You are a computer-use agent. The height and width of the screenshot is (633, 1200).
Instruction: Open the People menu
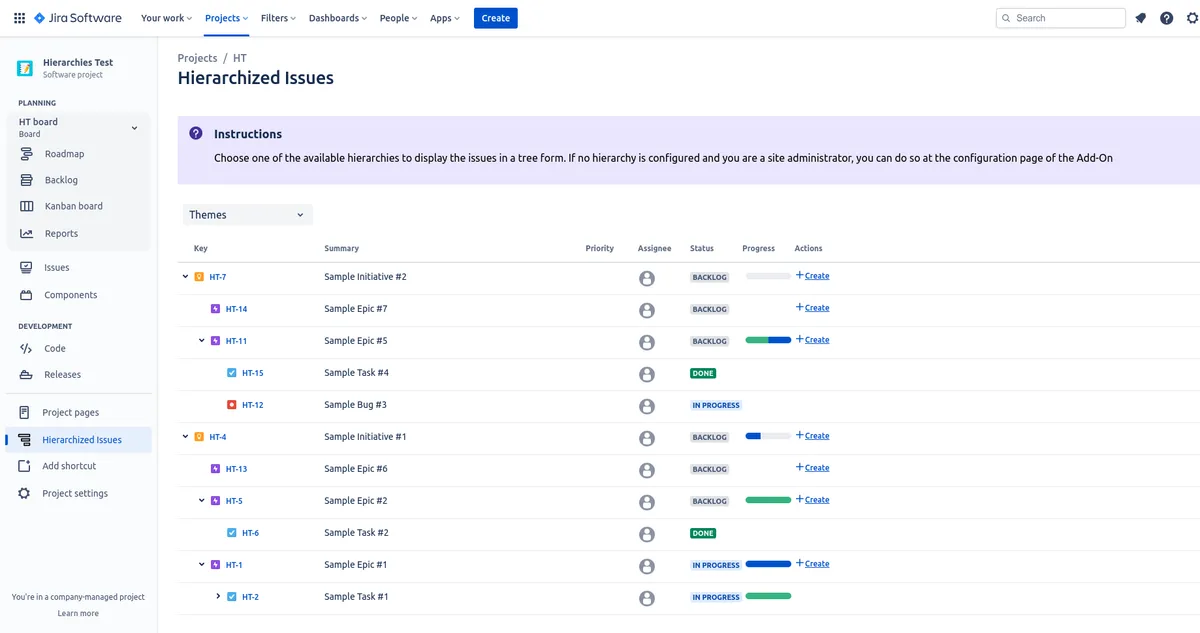398,18
